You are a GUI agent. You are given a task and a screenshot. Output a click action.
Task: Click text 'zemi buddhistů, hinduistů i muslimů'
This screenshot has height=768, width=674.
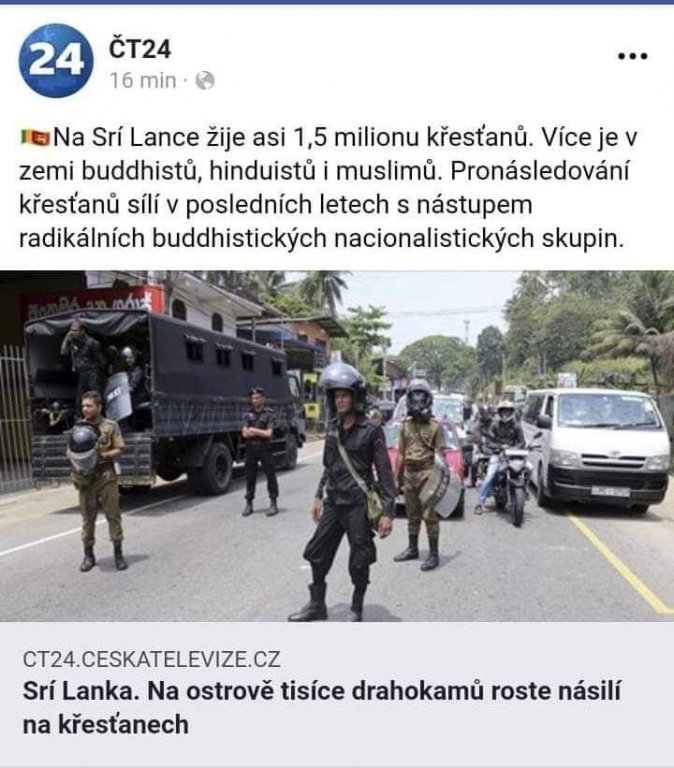point(228,171)
